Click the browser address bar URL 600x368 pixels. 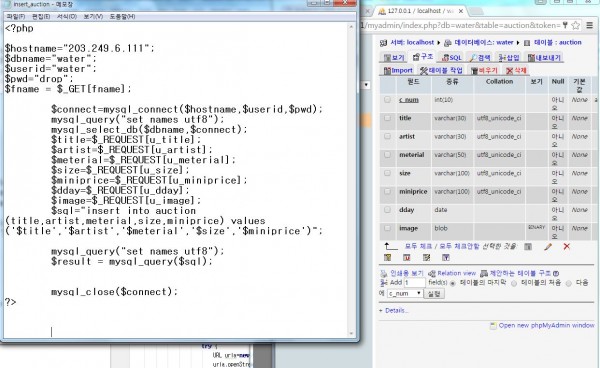click(x=461, y=26)
